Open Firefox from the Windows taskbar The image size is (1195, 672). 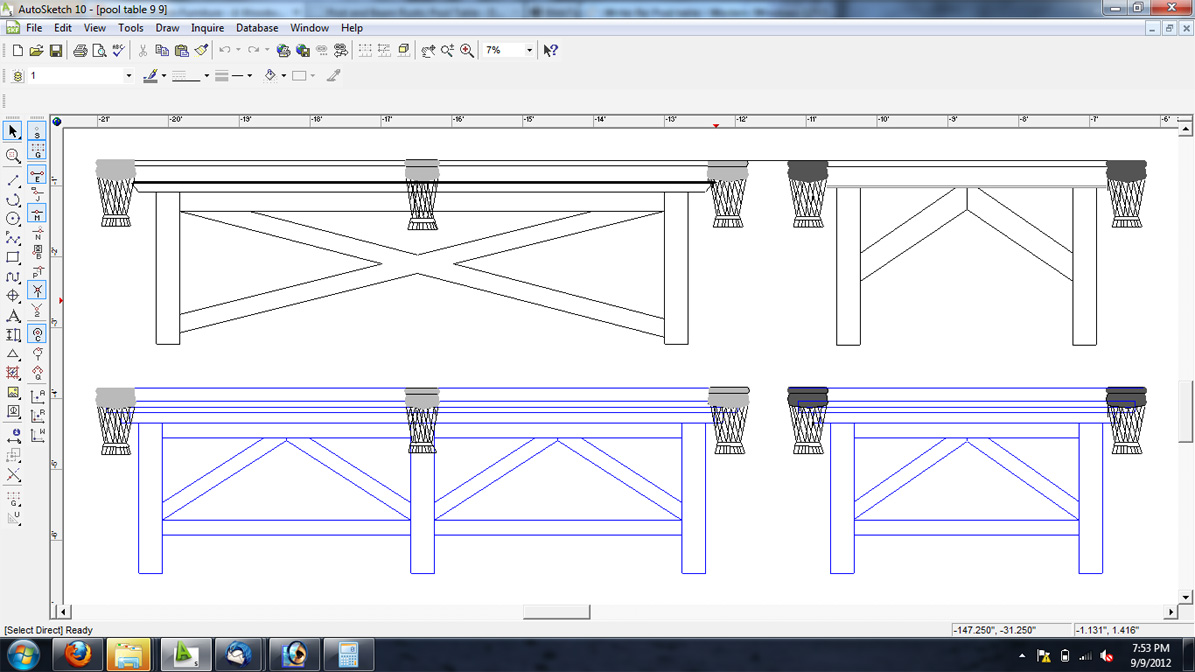(x=77, y=655)
